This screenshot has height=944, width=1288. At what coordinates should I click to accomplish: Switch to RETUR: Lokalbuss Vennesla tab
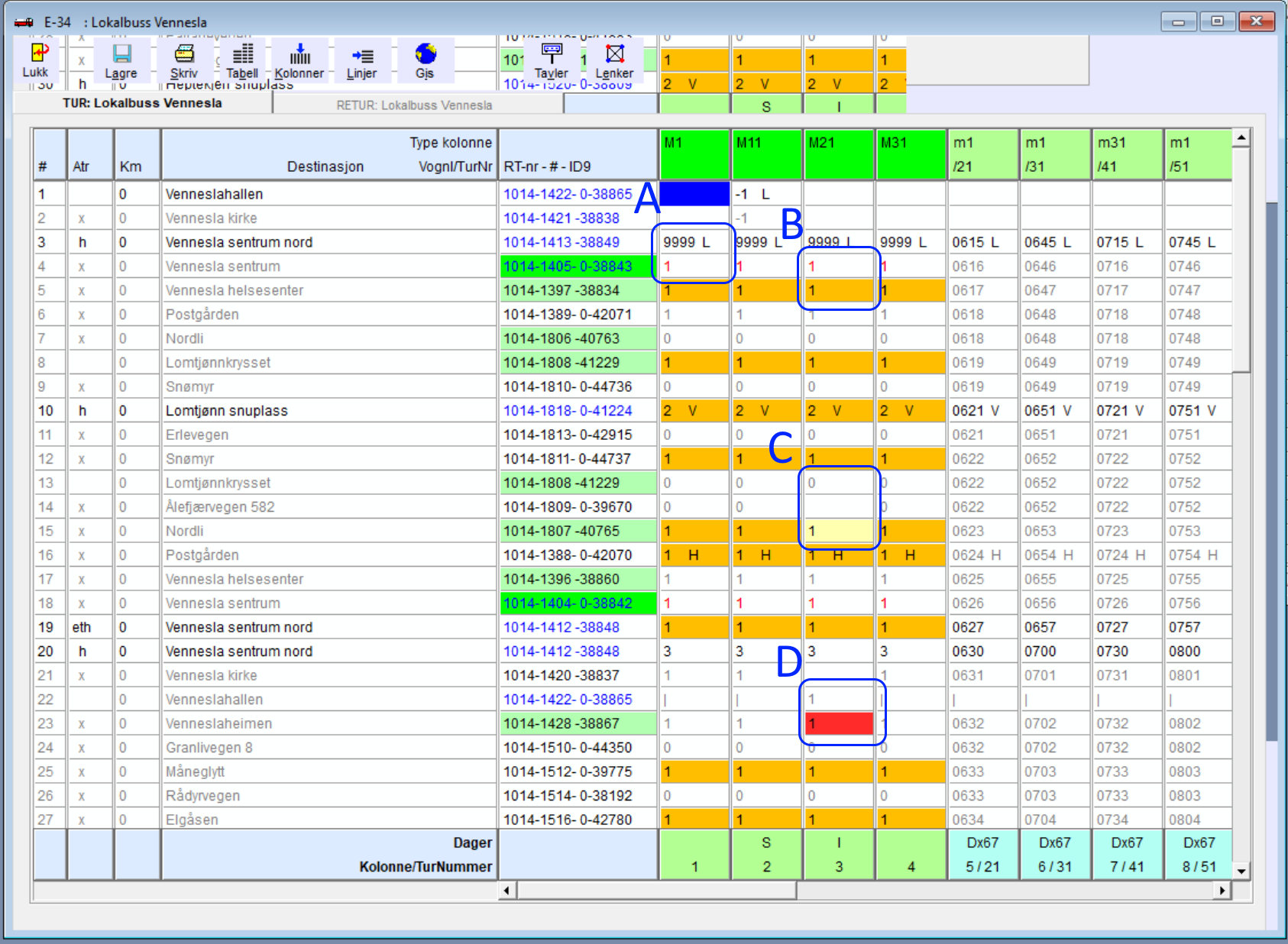pyautogui.click(x=414, y=105)
